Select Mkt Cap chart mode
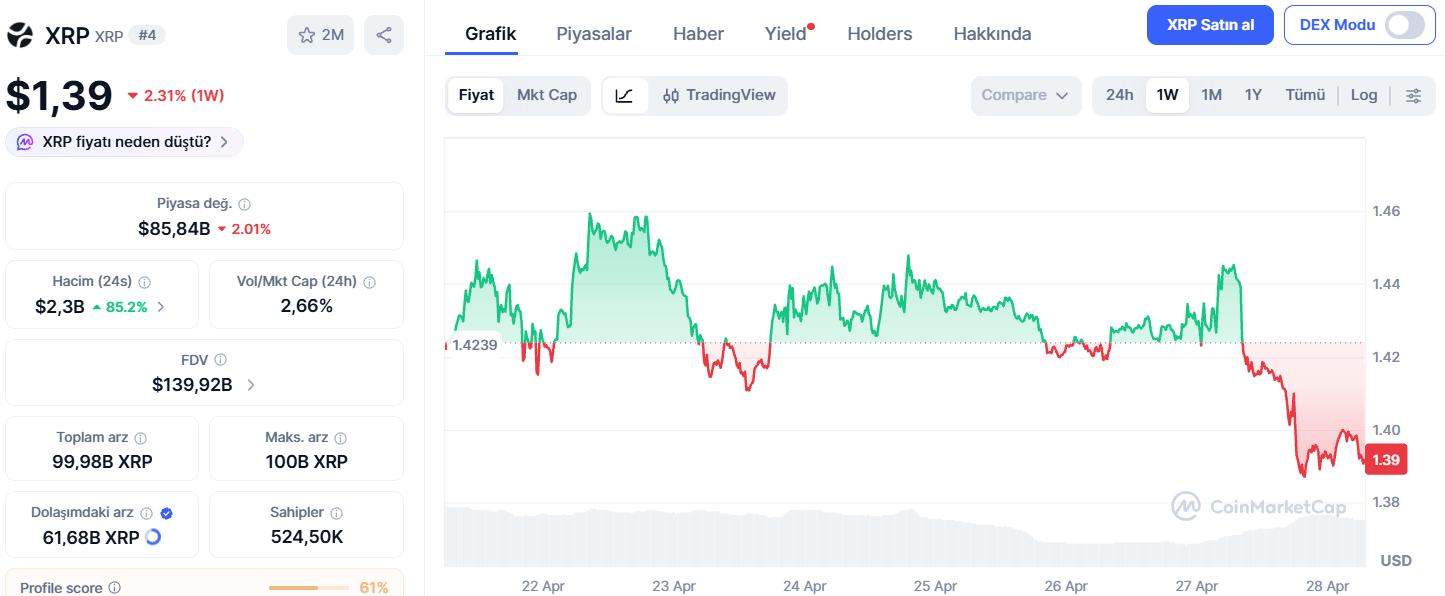The image size is (1445, 596). tap(547, 95)
